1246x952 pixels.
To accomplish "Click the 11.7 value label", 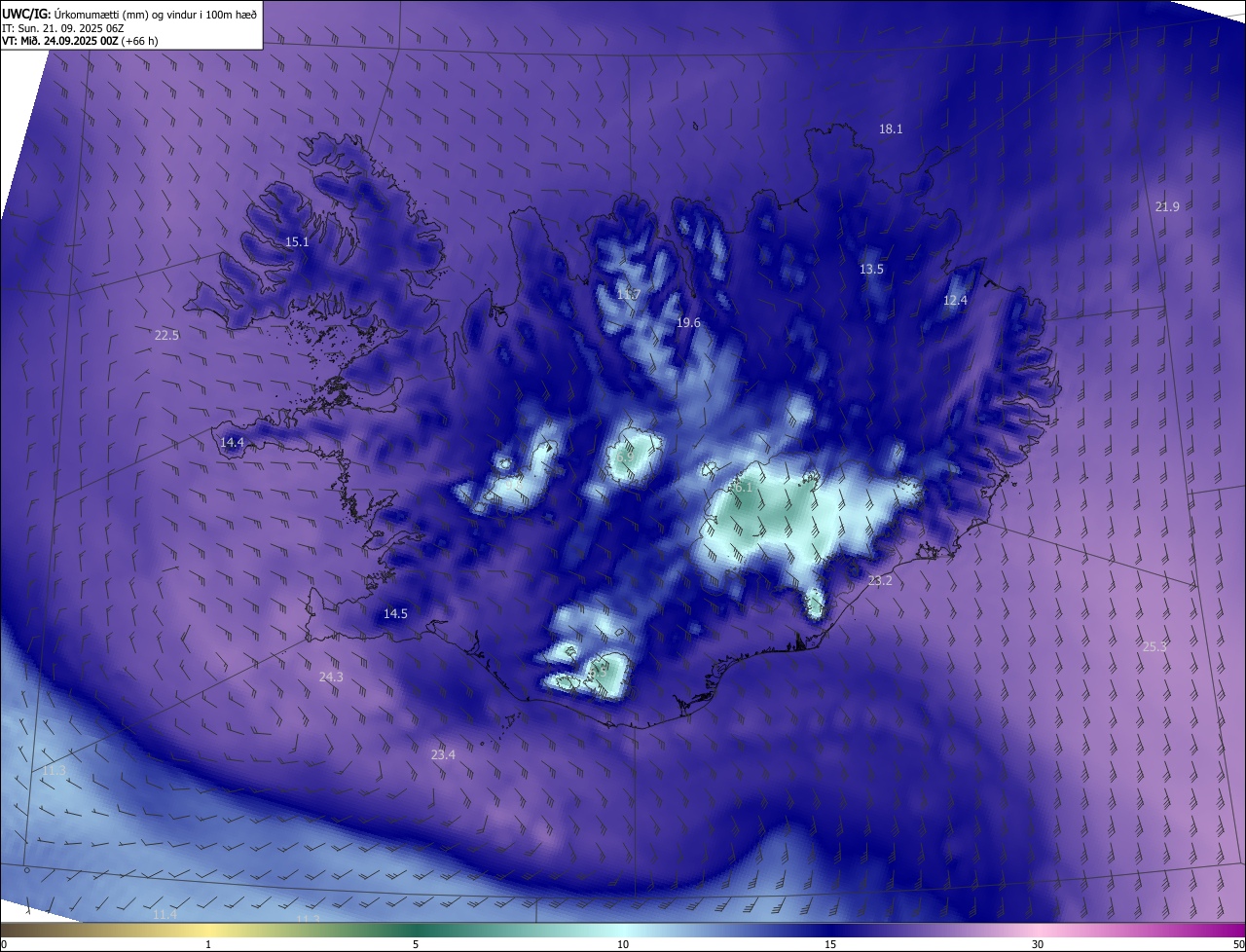I will coord(628,294).
